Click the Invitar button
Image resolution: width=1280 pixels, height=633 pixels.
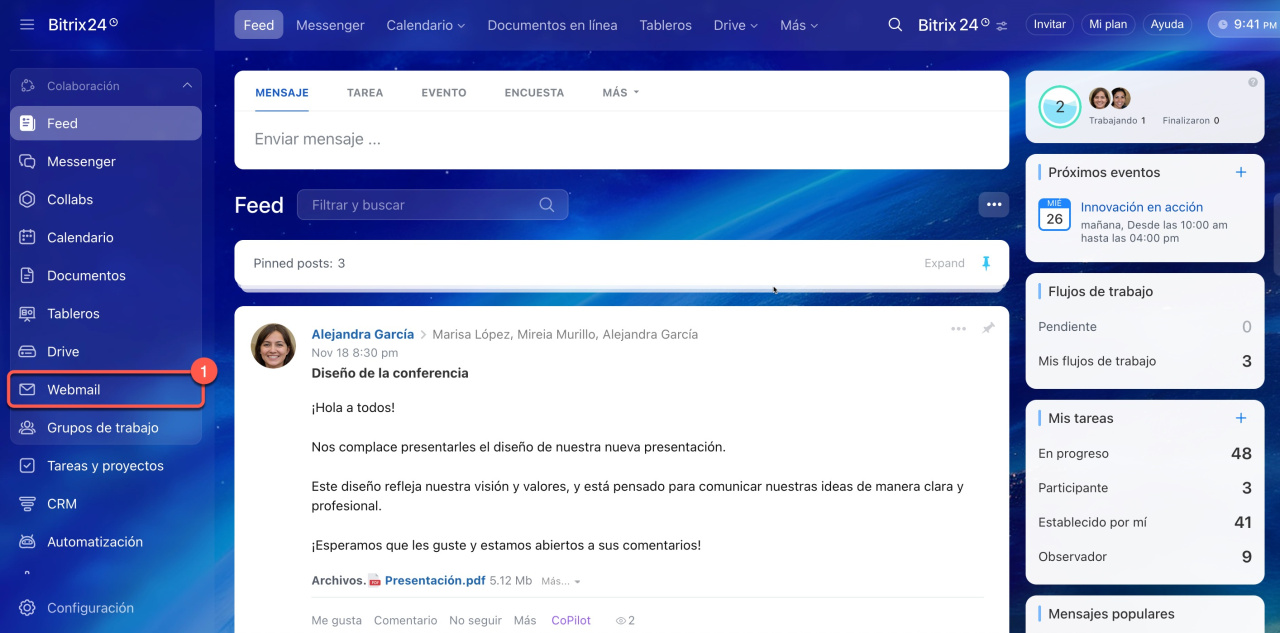tap(1049, 24)
